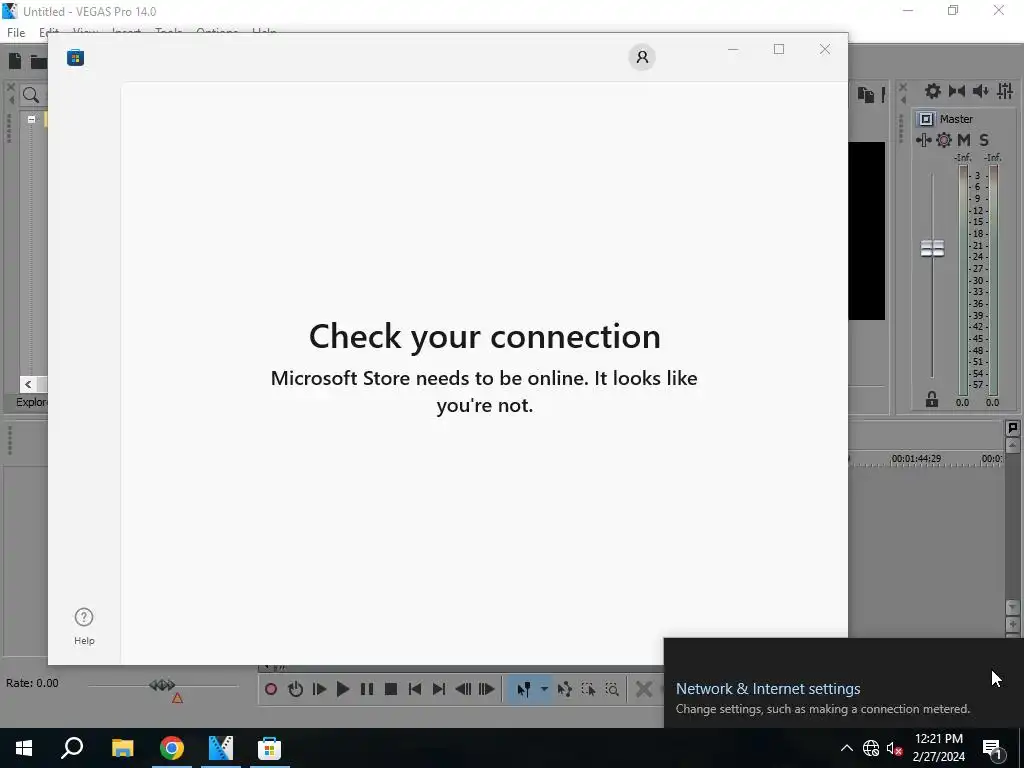Open the File menu in VEGAS Pro

pyautogui.click(x=16, y=33)
